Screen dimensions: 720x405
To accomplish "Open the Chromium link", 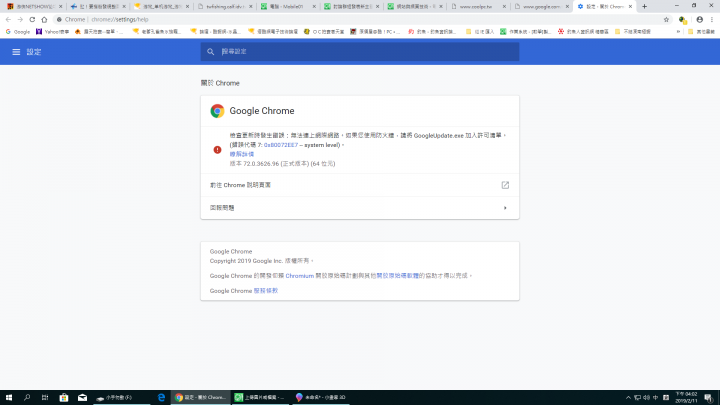I will point(299,276).
